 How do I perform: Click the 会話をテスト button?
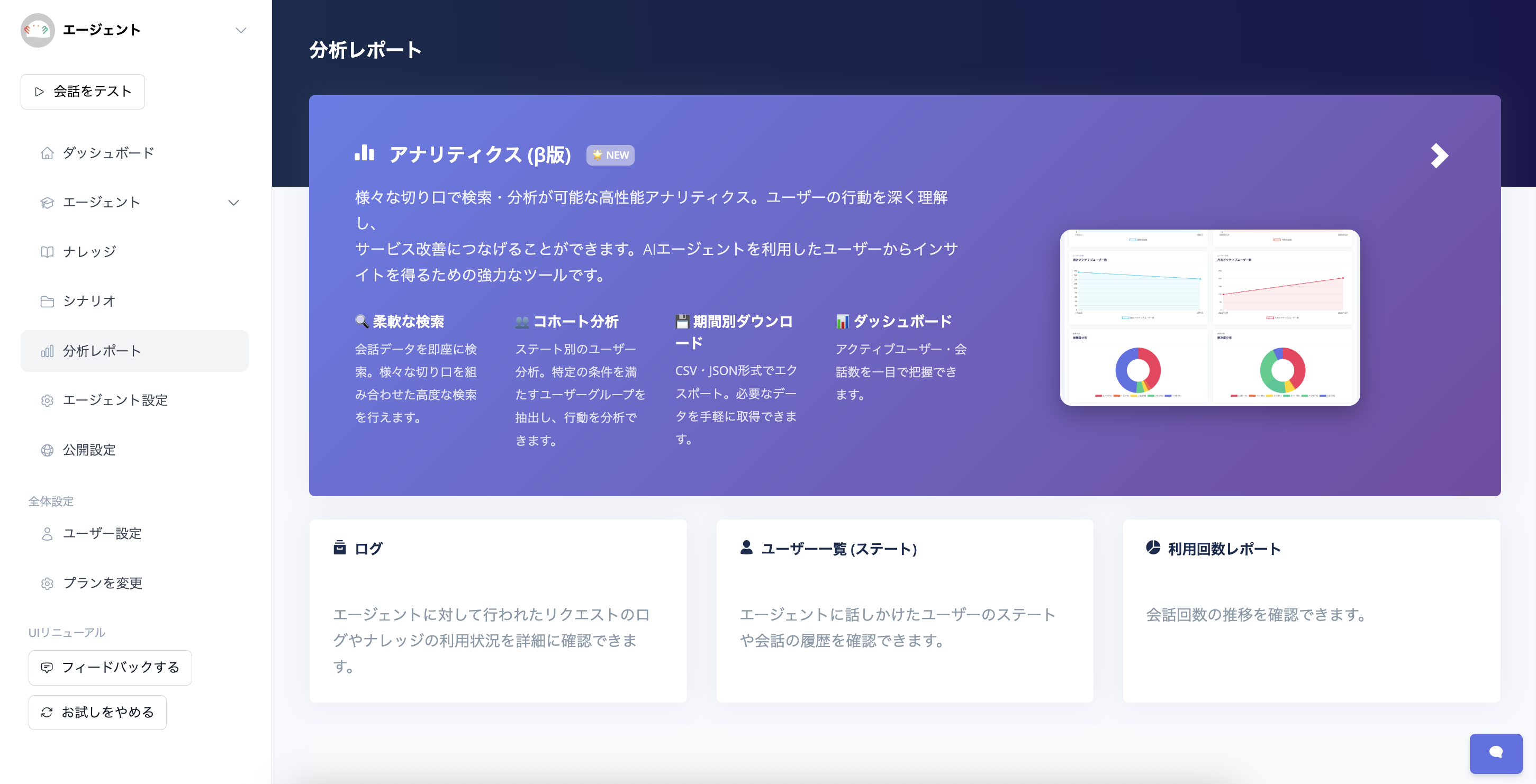coord(82,91)
